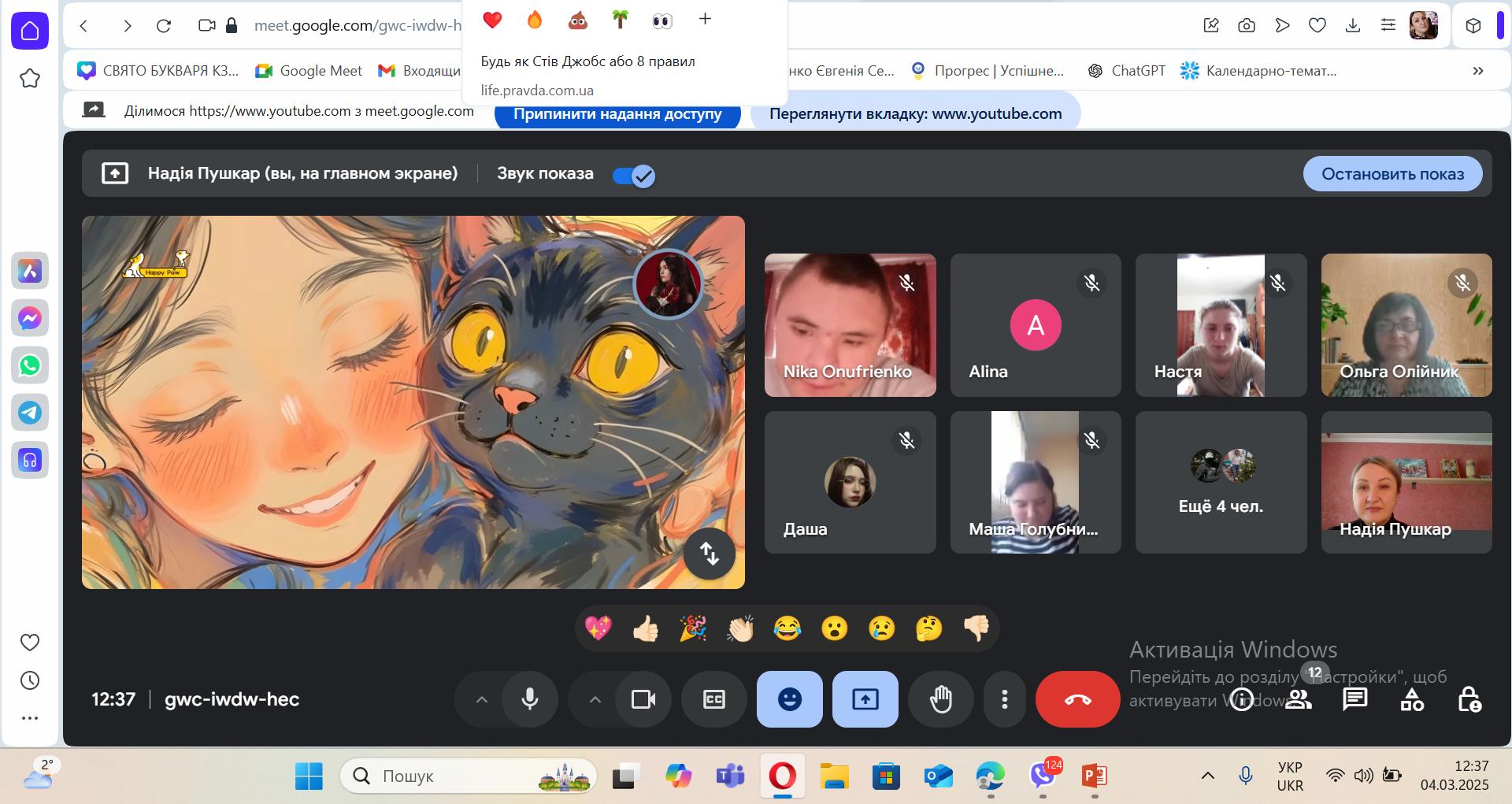
Task: Send the clapping hands reaction
Action: tap(740, 628)
